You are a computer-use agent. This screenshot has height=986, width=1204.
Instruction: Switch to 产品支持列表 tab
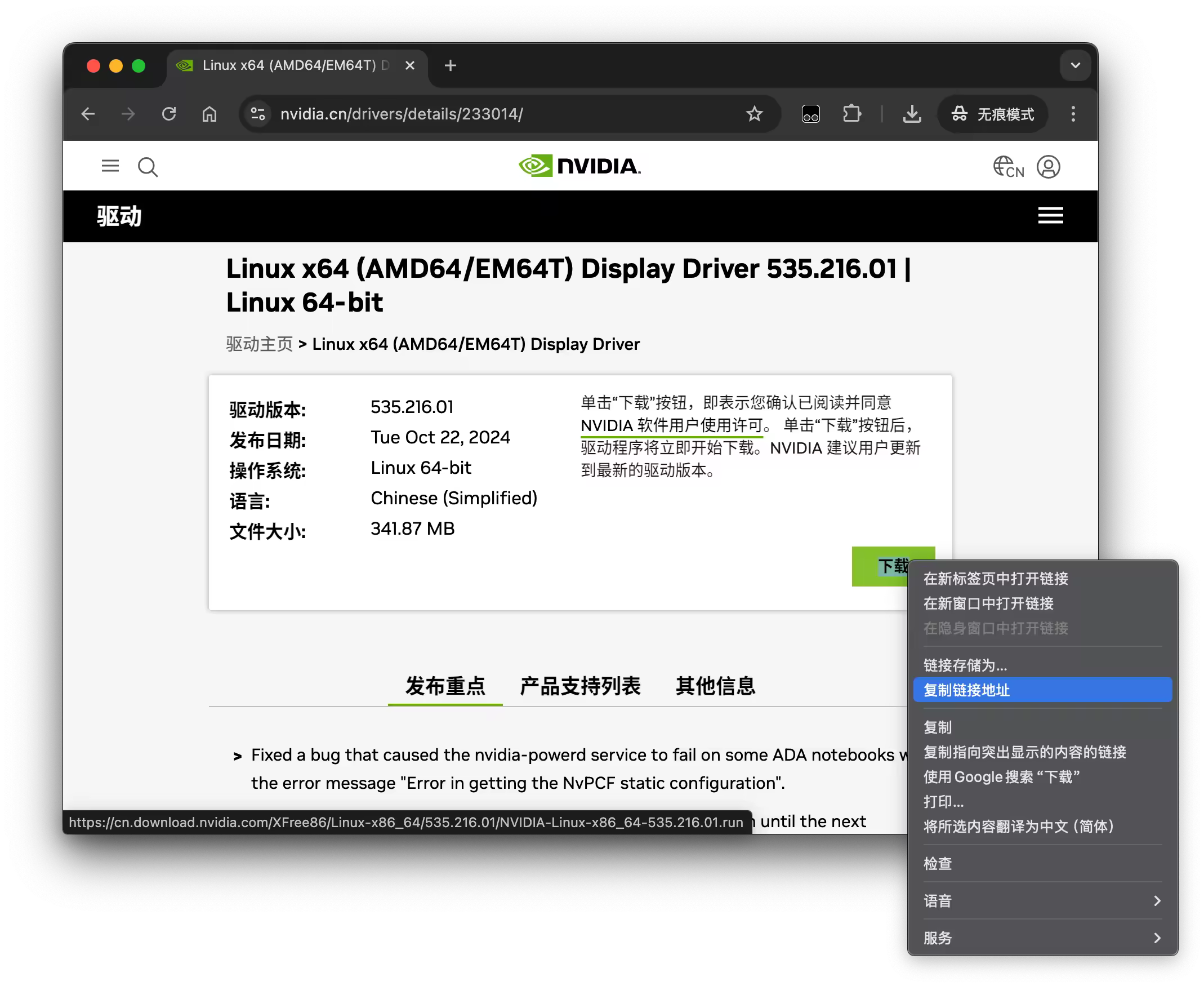(580, 686)
